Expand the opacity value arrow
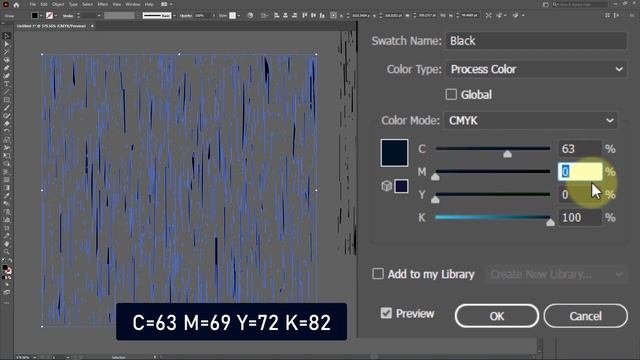The height and width of the screenshot is (360, 640). [x=213, y=16]
